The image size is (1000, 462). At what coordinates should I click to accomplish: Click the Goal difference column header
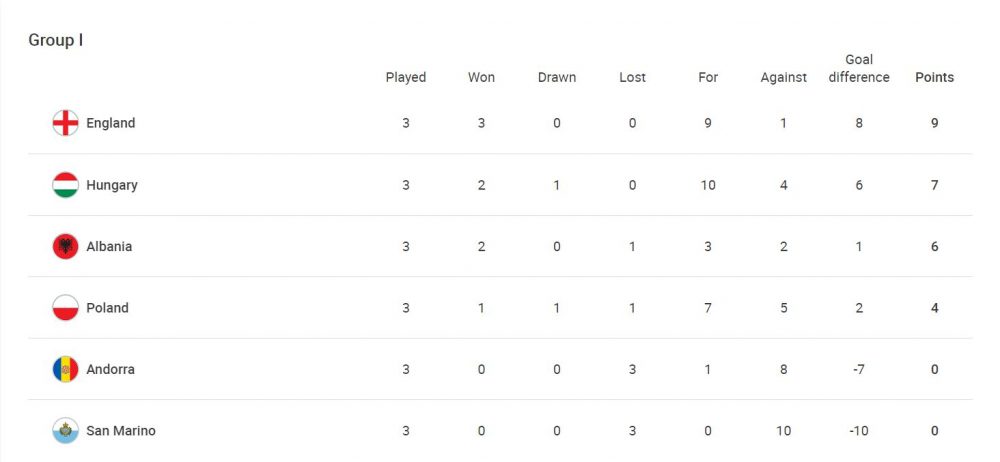click(859, 68)
